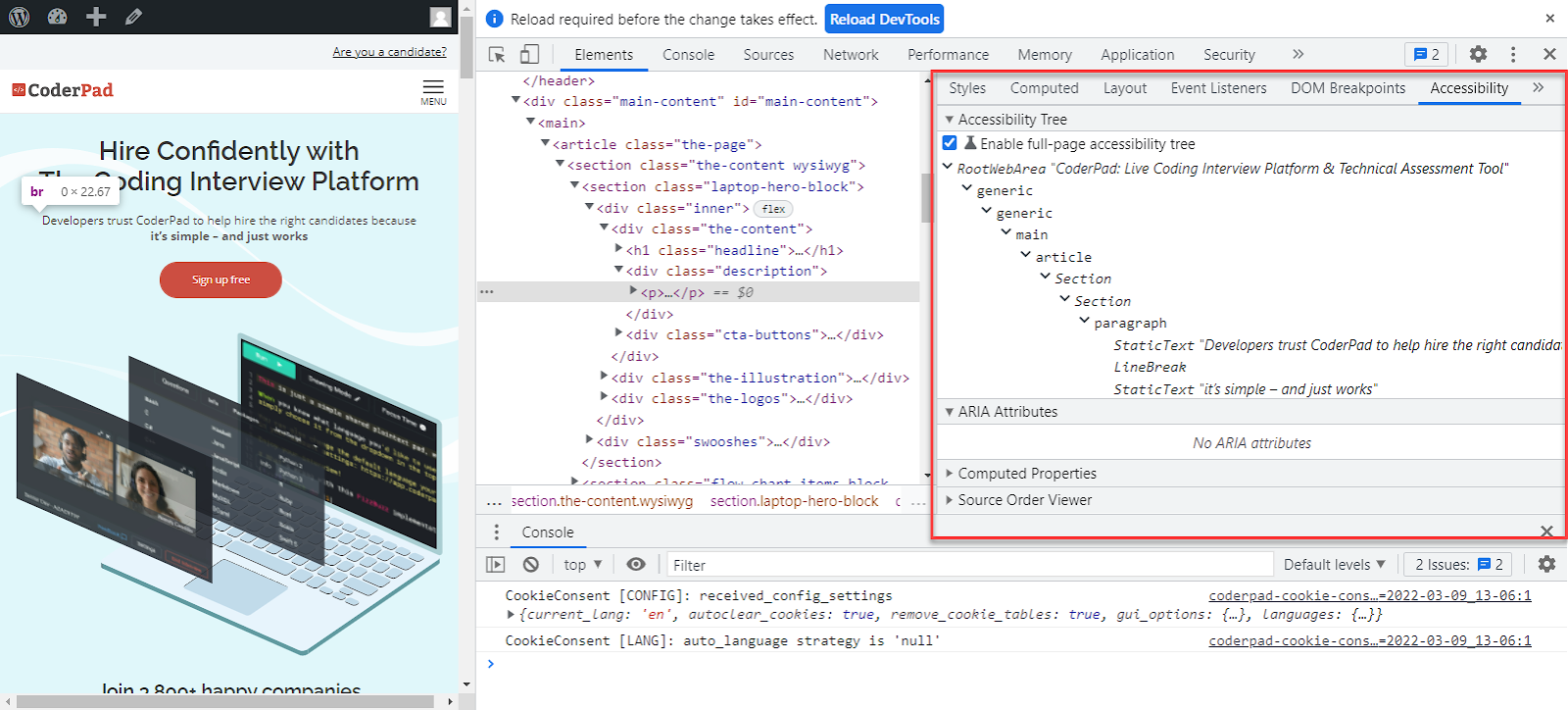
Task: Collapse the RootWebArea accessibility node
Action: pyautogui.click(x=948, y=167)
